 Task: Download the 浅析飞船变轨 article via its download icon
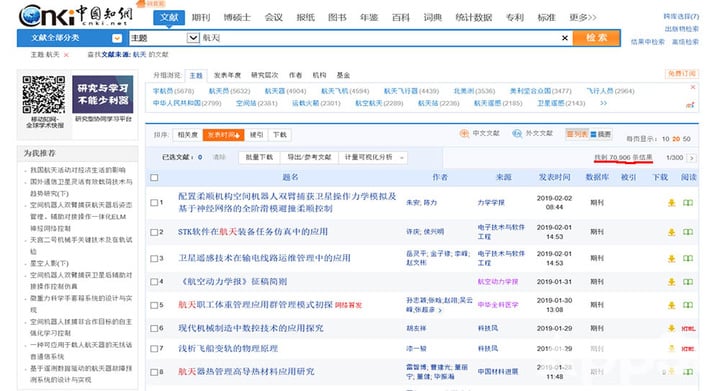tap(671, 348)
